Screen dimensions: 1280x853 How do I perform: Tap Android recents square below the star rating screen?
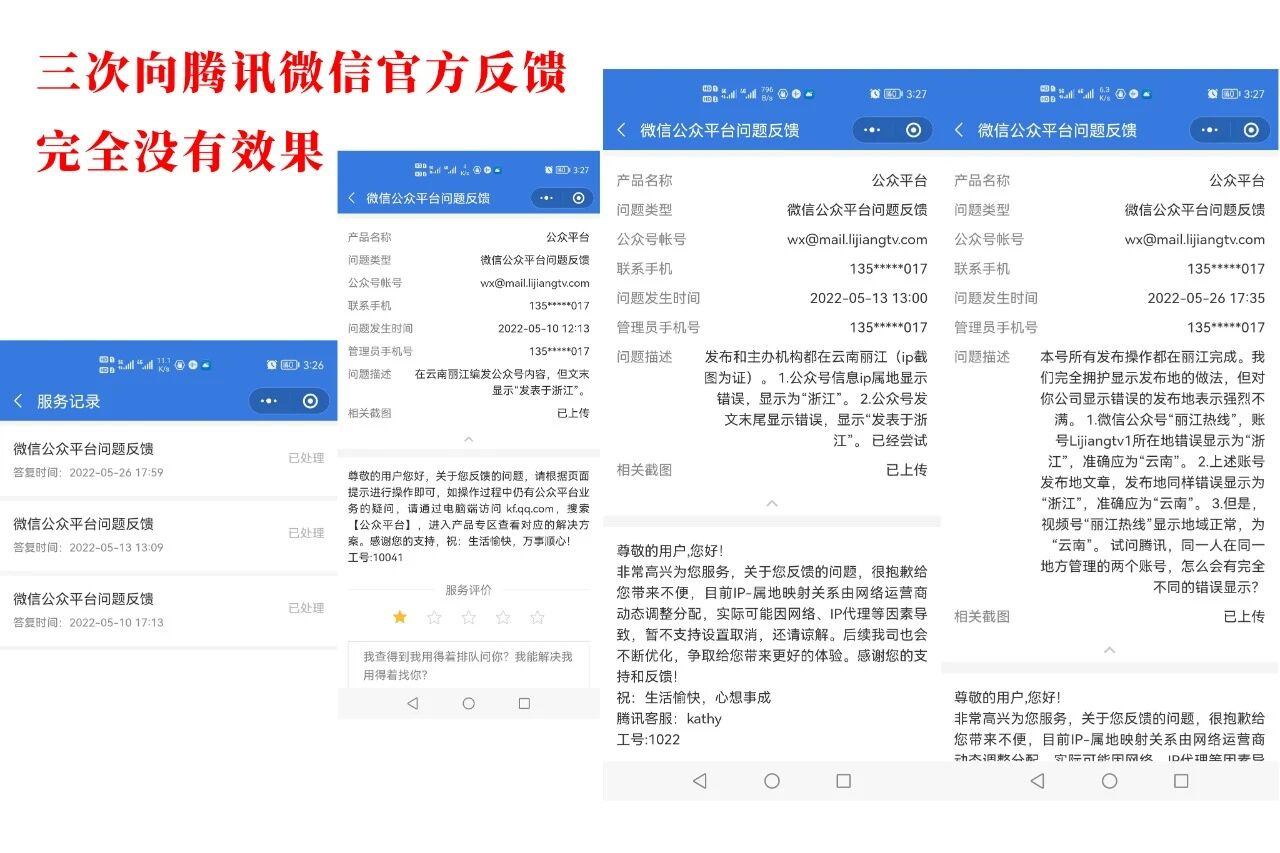click(x=524, y=704)
